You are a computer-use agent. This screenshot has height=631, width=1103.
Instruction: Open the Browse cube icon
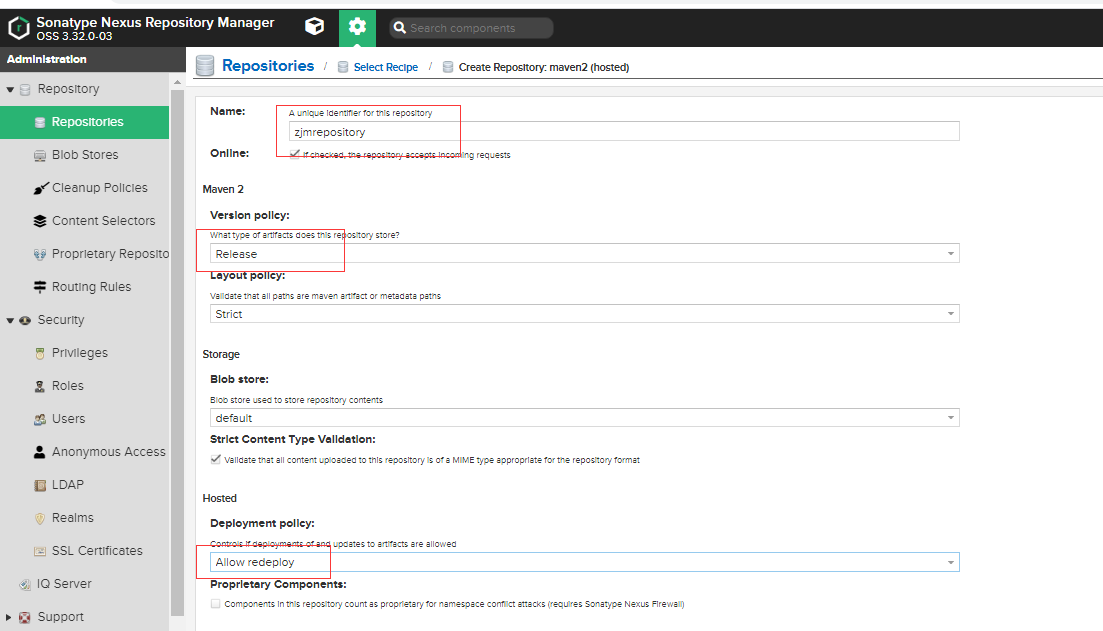314,27
